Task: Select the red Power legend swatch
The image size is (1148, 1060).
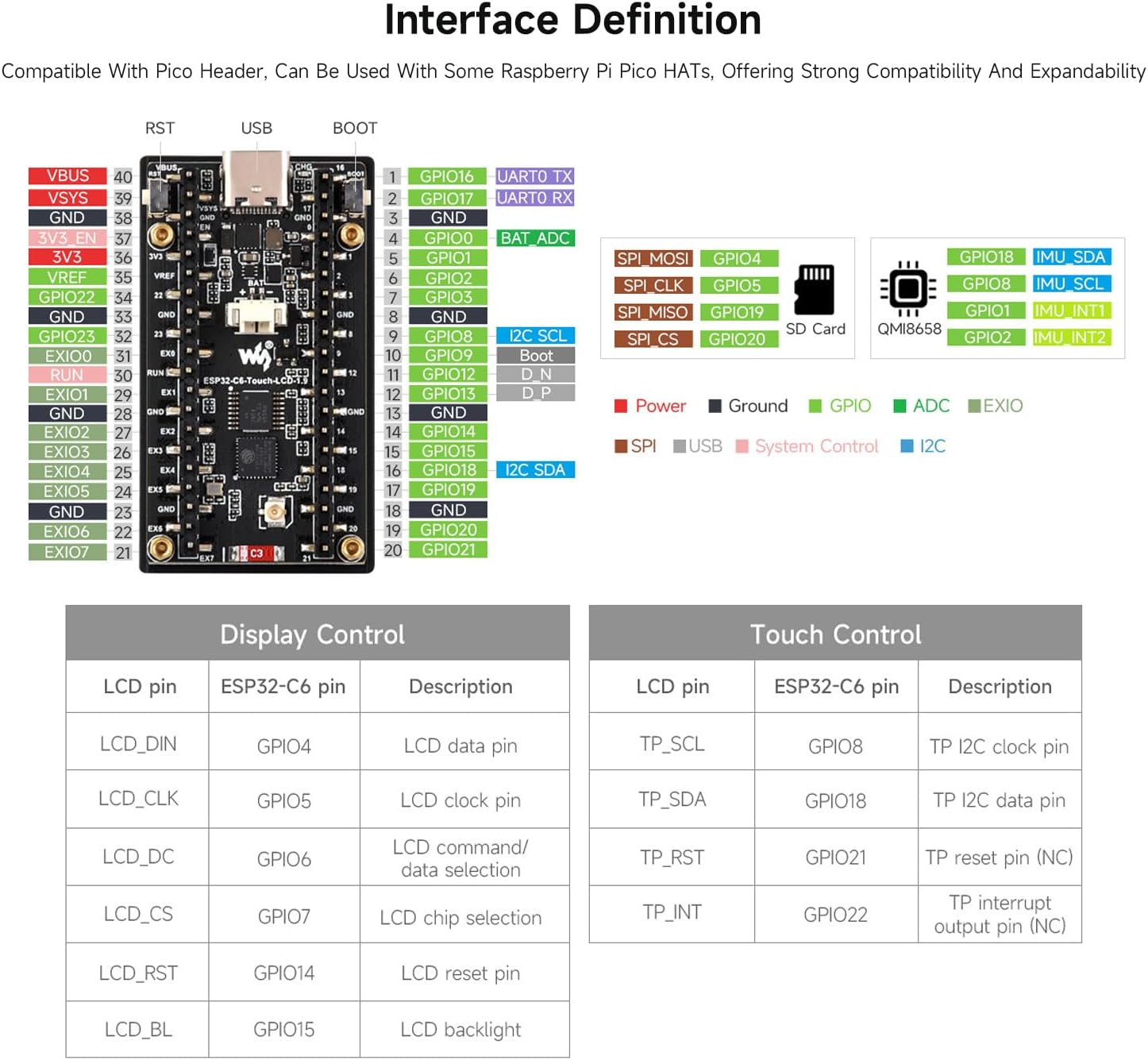Action: click(622, 406)
